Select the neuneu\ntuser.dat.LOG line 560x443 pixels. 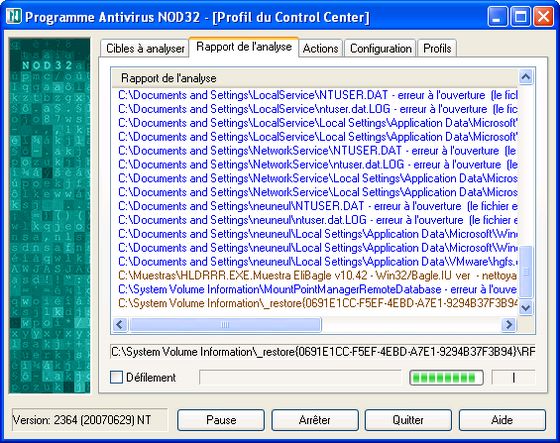(x=318, y=220)
